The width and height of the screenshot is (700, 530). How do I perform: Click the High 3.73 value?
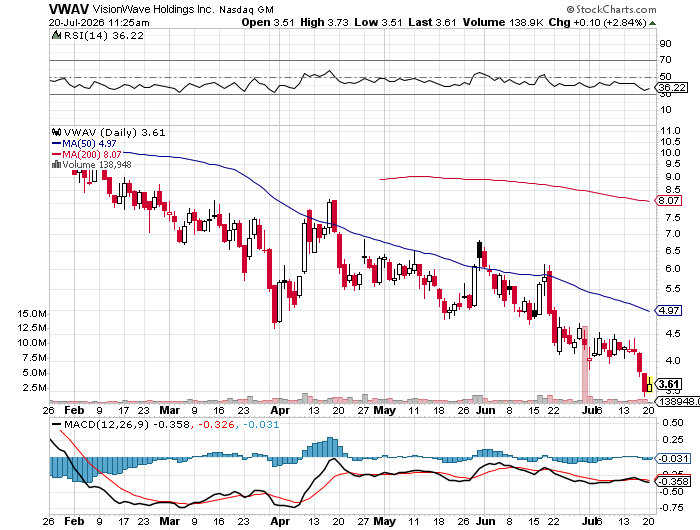pos(324,22)
